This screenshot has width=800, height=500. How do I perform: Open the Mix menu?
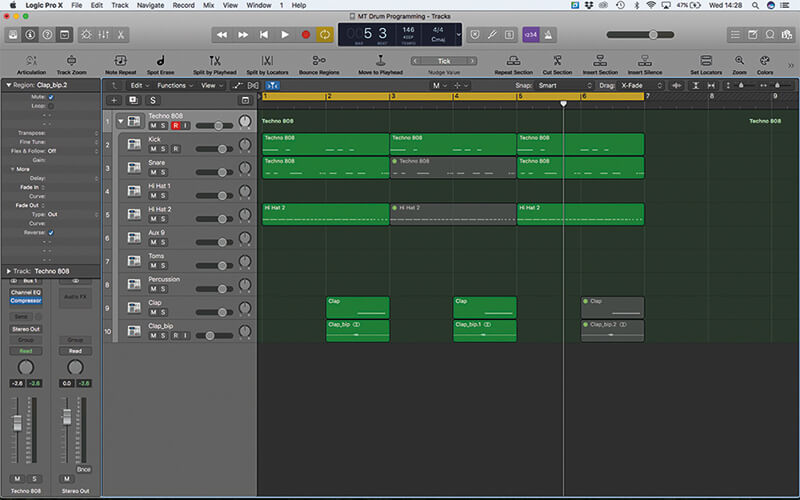(209, 5)
